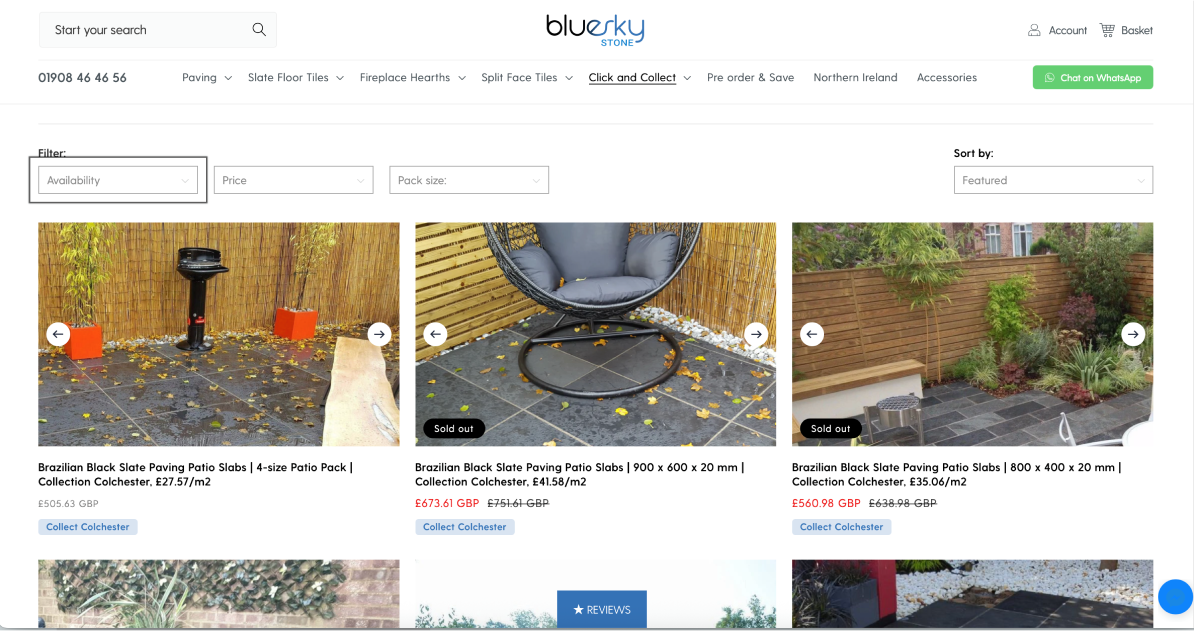Image resolution: width=1194 pixels, height=631 pixels.
Task: Open the Price filter dropdown
Action: (293, 180)
